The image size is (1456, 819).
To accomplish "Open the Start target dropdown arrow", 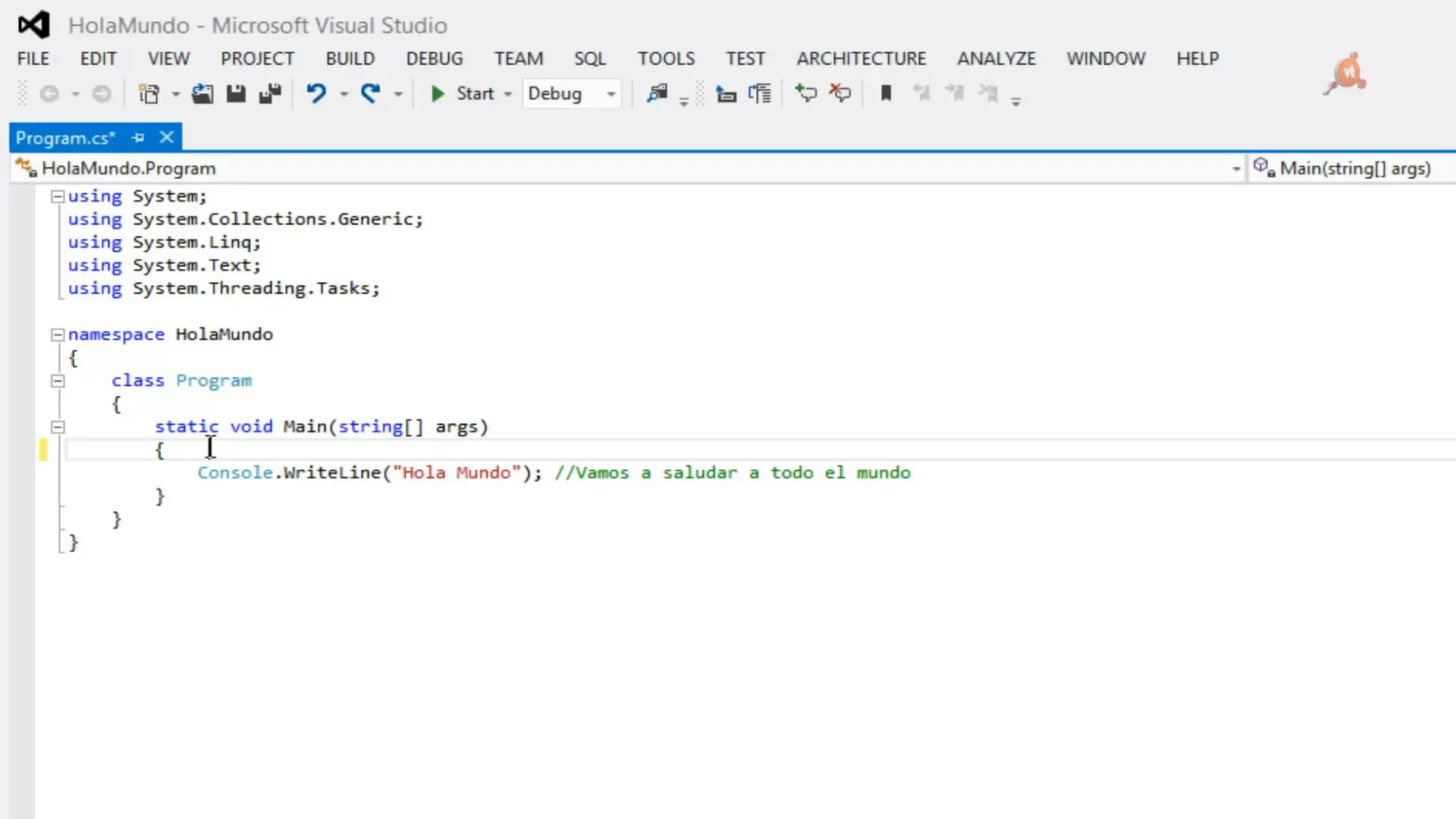I will tap(507, 94).
